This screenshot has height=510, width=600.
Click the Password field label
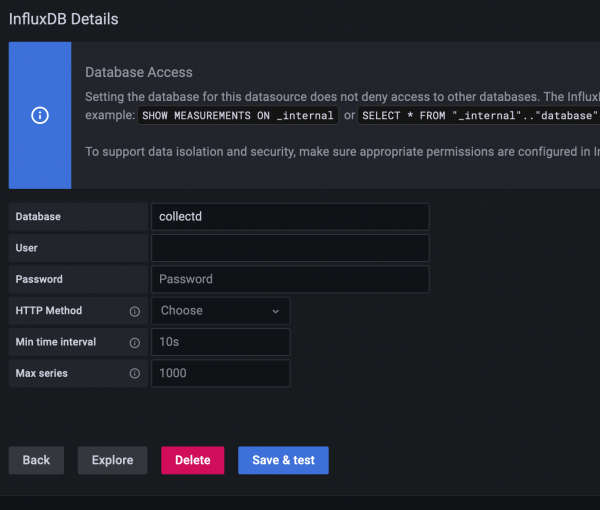[x=39, y=279]
